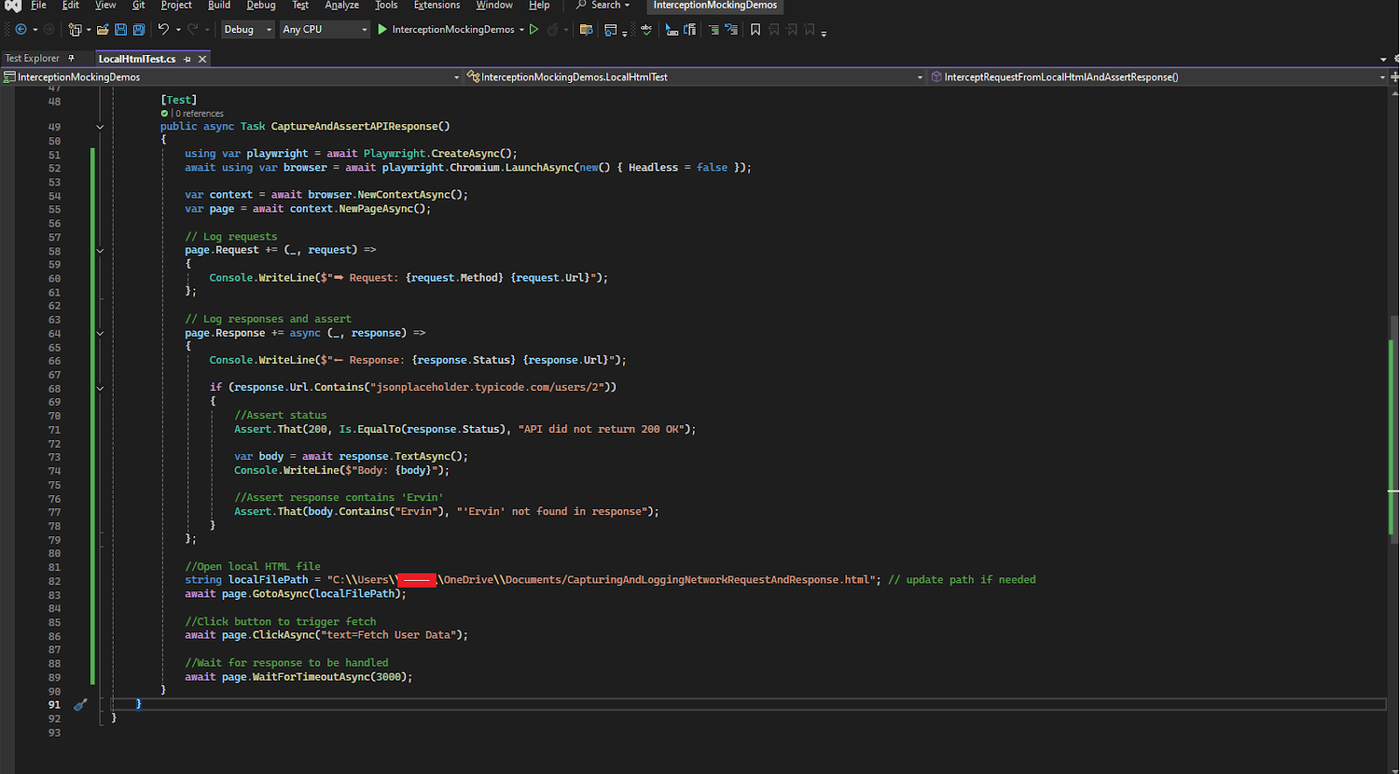Screen dimensions: 1400x774
Task: Click the bookmark icon in the toolbar
Action: point(755,30)
